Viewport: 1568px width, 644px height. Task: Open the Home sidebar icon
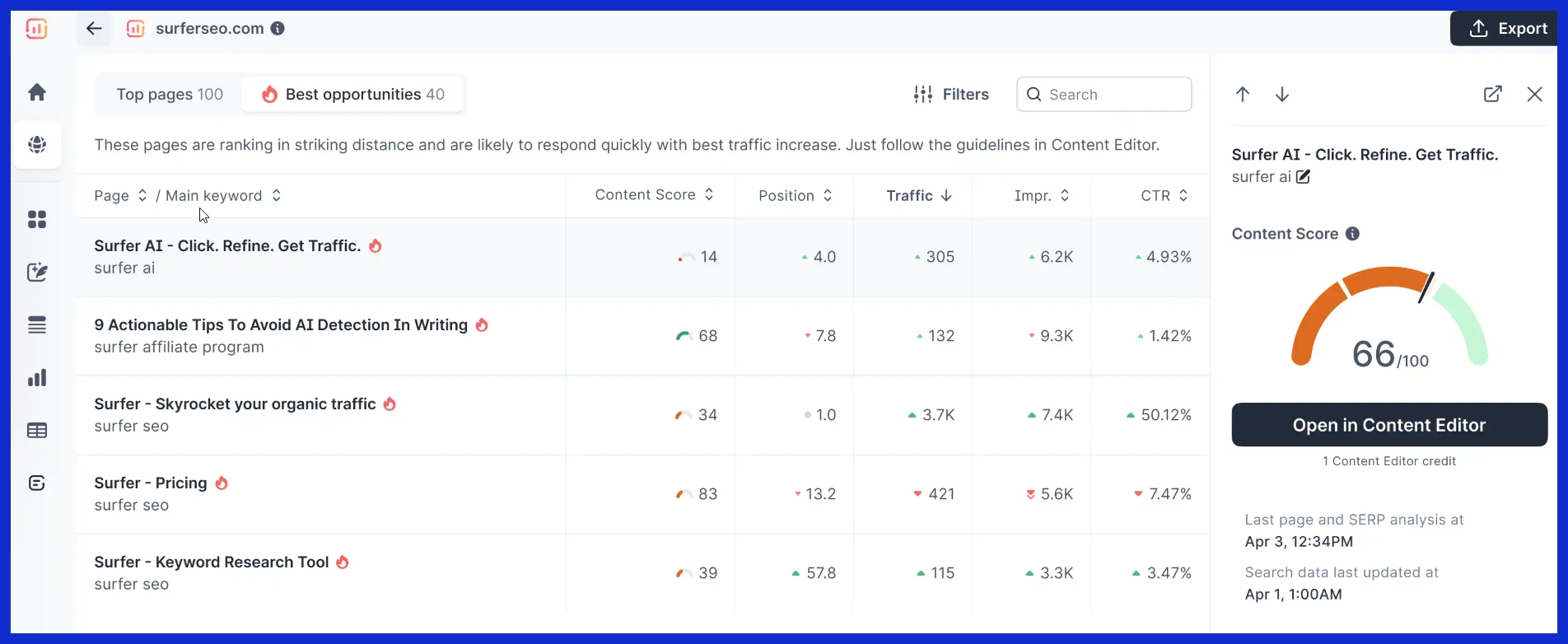click(x=37, y=92)
